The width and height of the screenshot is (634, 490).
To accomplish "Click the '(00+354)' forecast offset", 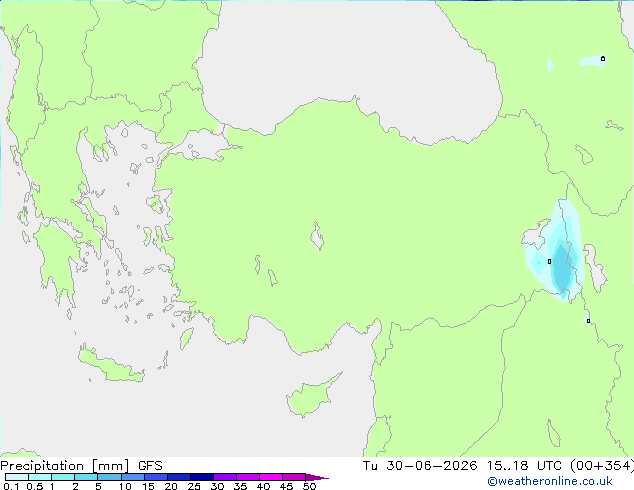I will tap(602, 466).
